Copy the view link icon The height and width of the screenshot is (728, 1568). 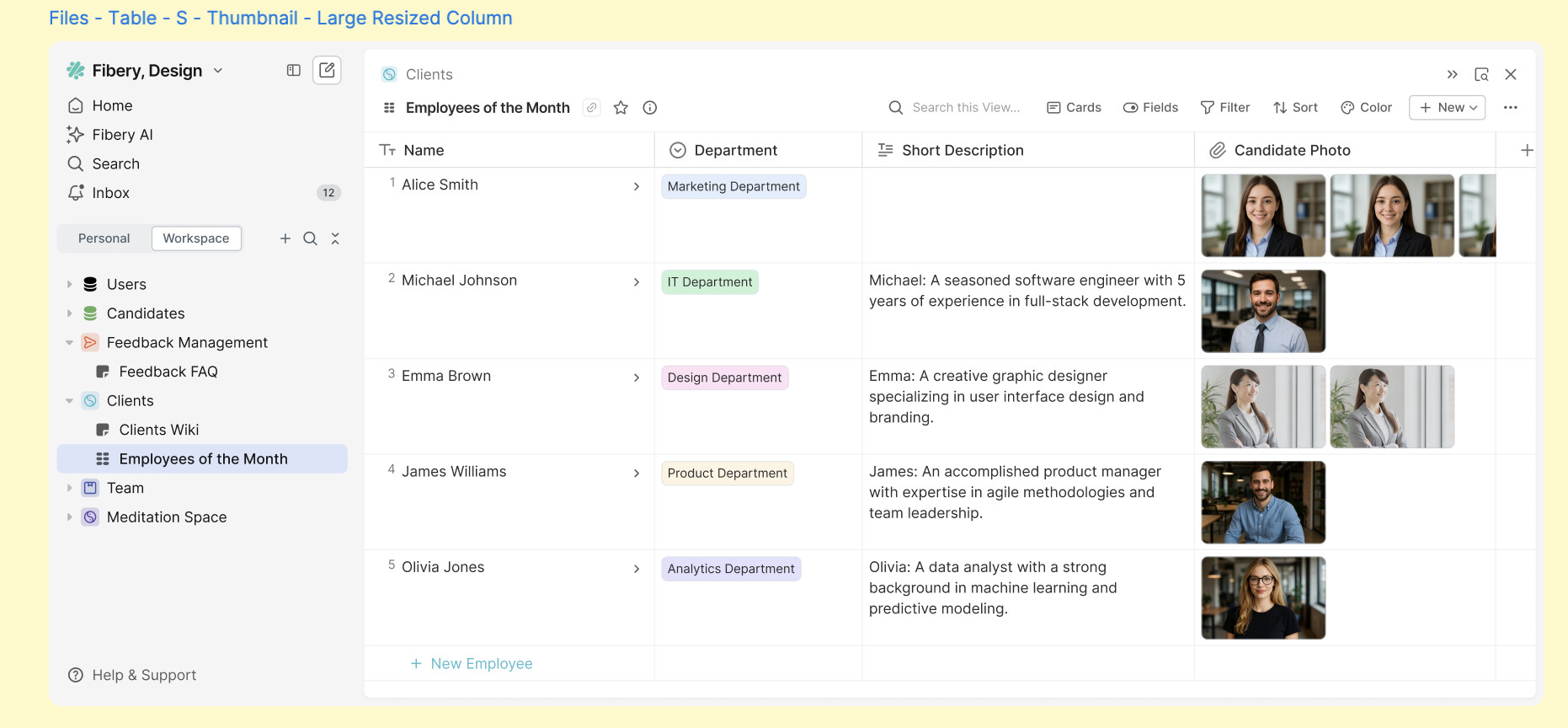(x=592, y=108)
